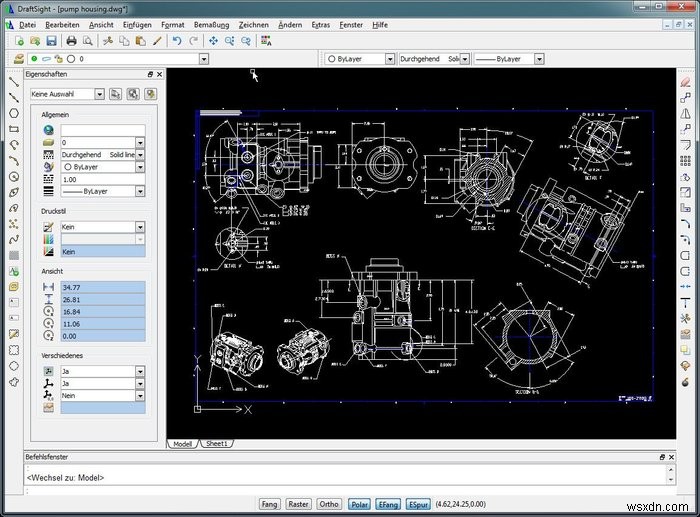Screen dimensions: 700x517
Task: Toggle the Ortho mode button
Action: [329, 504]
